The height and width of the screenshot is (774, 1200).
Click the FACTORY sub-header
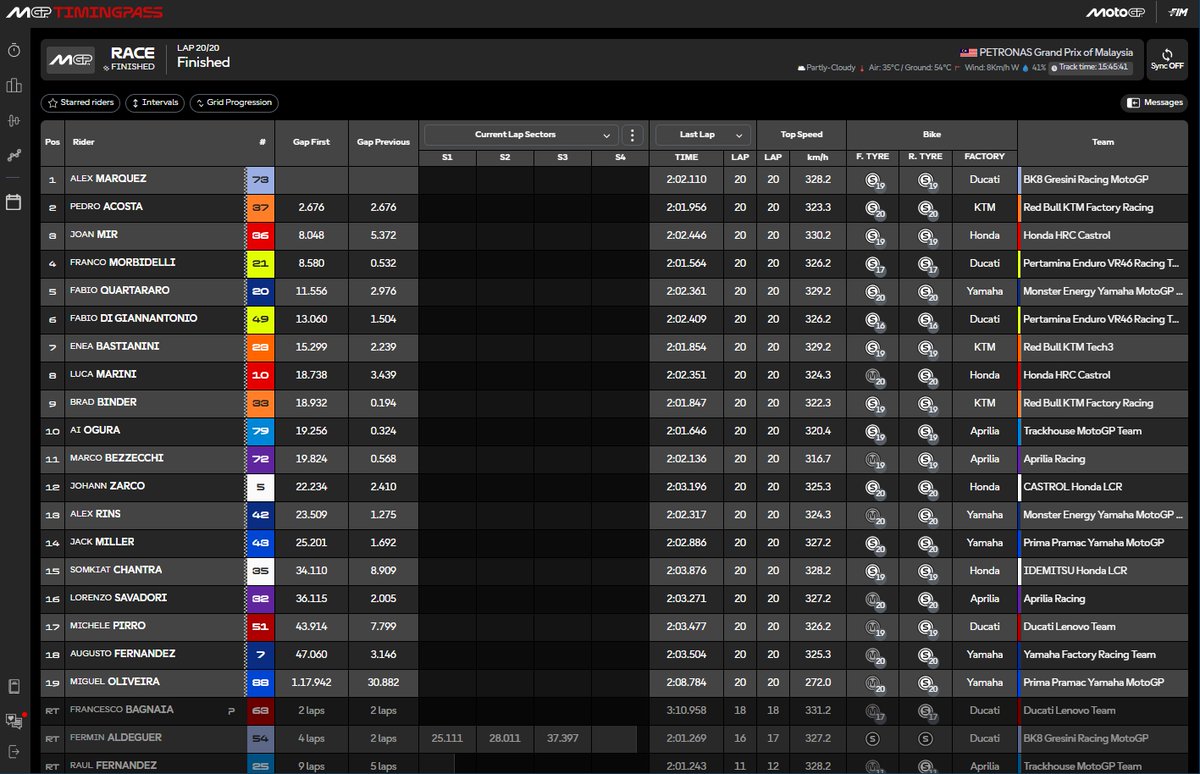pyautogui.click(x=984, y=157)
